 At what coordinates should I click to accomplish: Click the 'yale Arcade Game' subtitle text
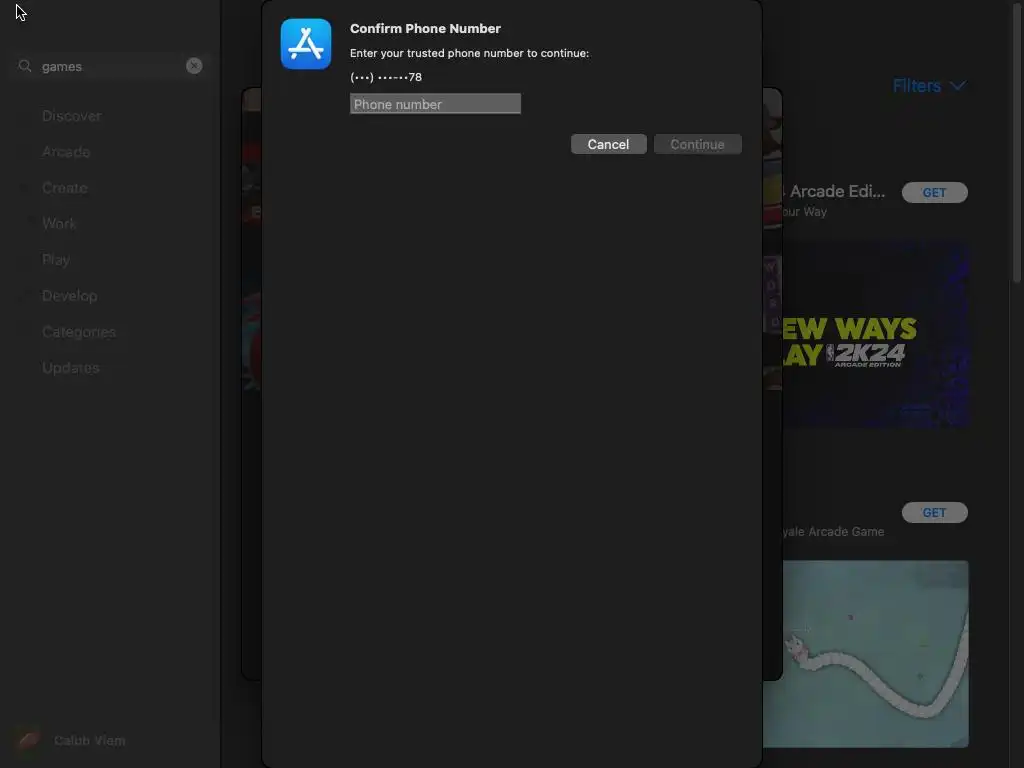pyautogui.click(x=833, y=532)
